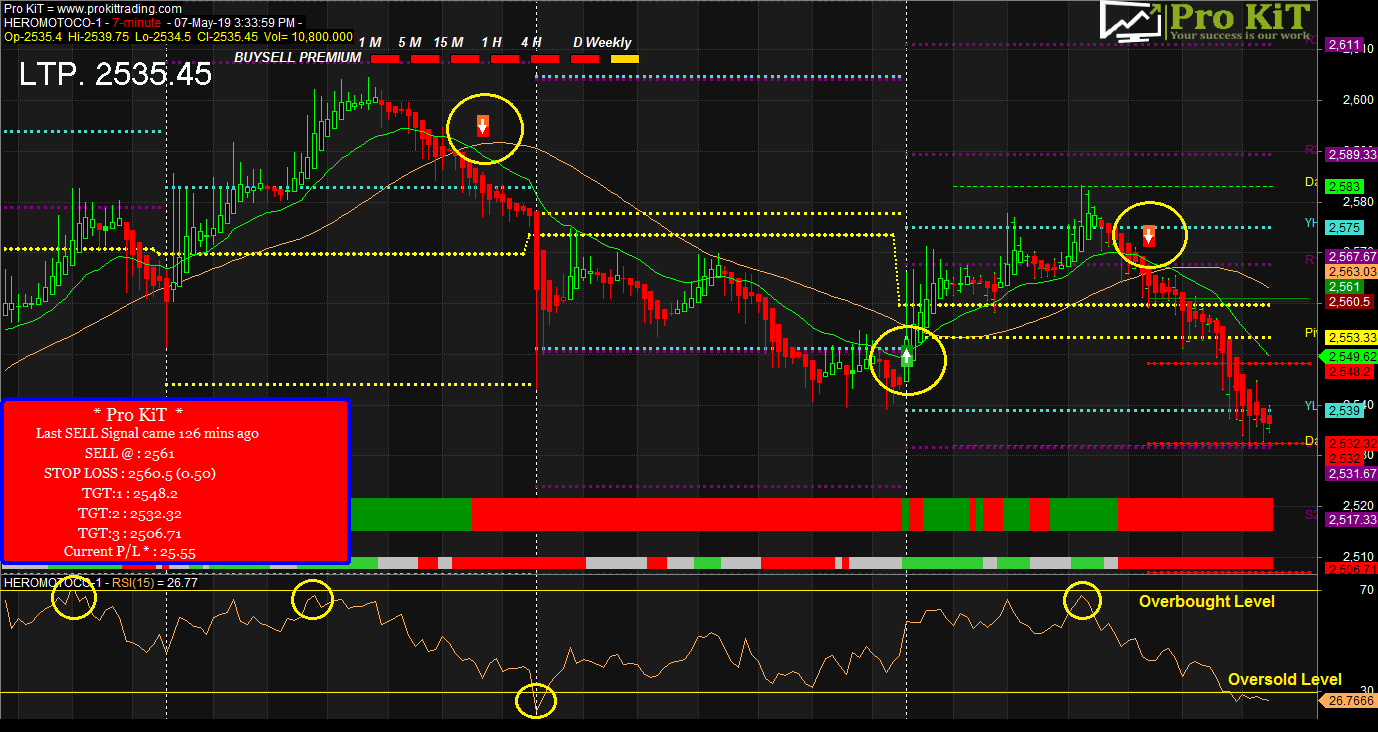The width and height of the screenshot is (1378, 732).
Task: Click the green 2,549.62 current price pointer
Action: tap(1348, 356)
